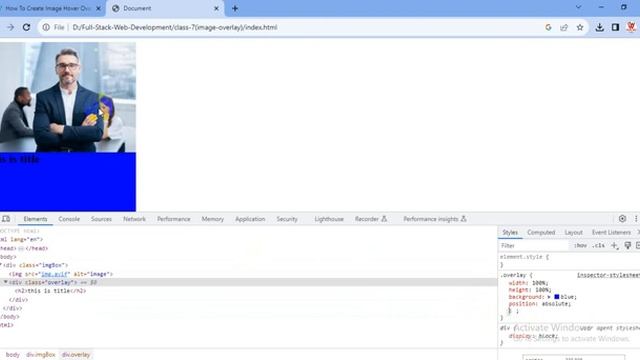Toggle the device toolbar icon in DevTools
Image resolution: width=640 pixels, height=360 pixels.
coord(6,219)
